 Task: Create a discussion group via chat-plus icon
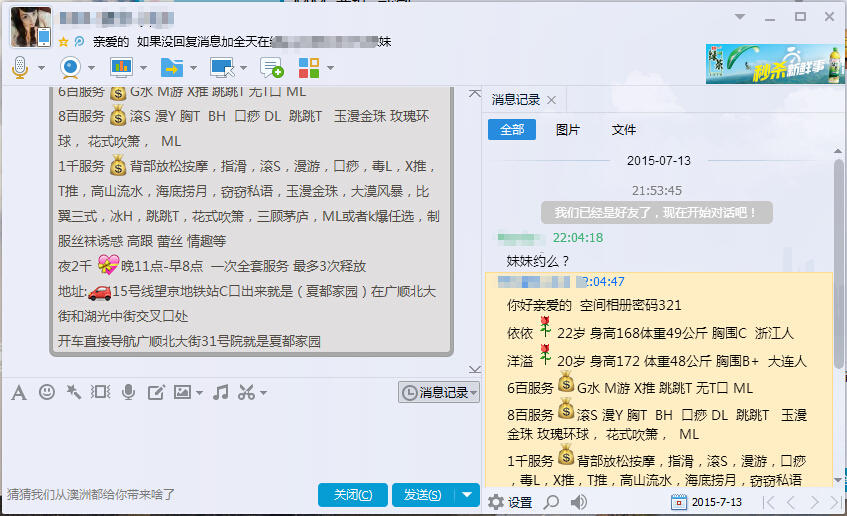(271, 68)
